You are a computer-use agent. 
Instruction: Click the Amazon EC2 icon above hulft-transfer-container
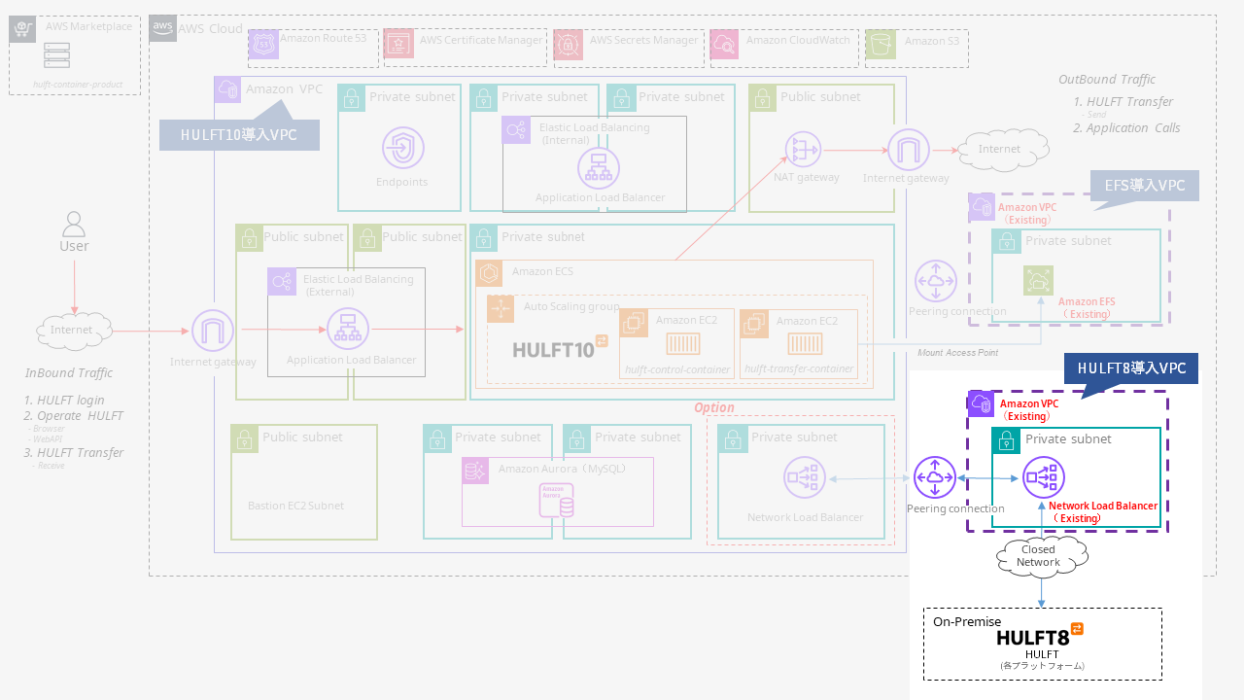click(754, 322)
